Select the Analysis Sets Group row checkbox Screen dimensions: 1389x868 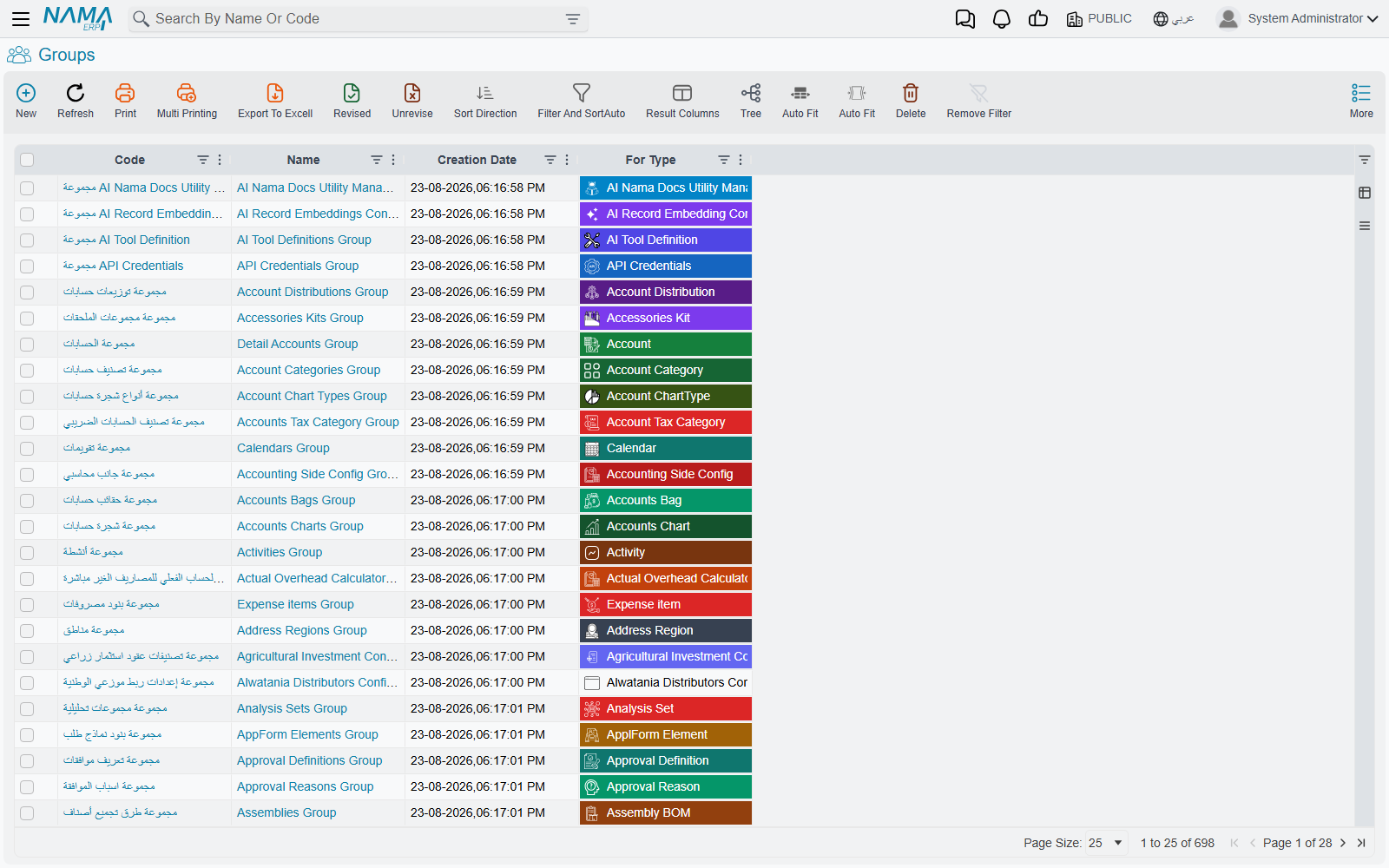tap(27, 709)
